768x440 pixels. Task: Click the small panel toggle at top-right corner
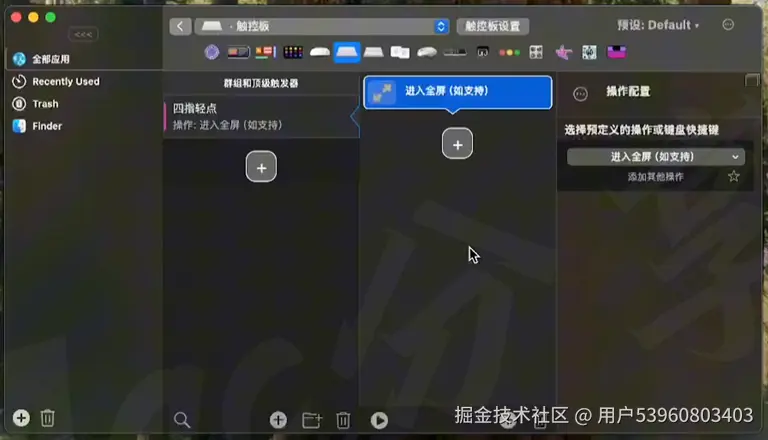coord(752,80)
